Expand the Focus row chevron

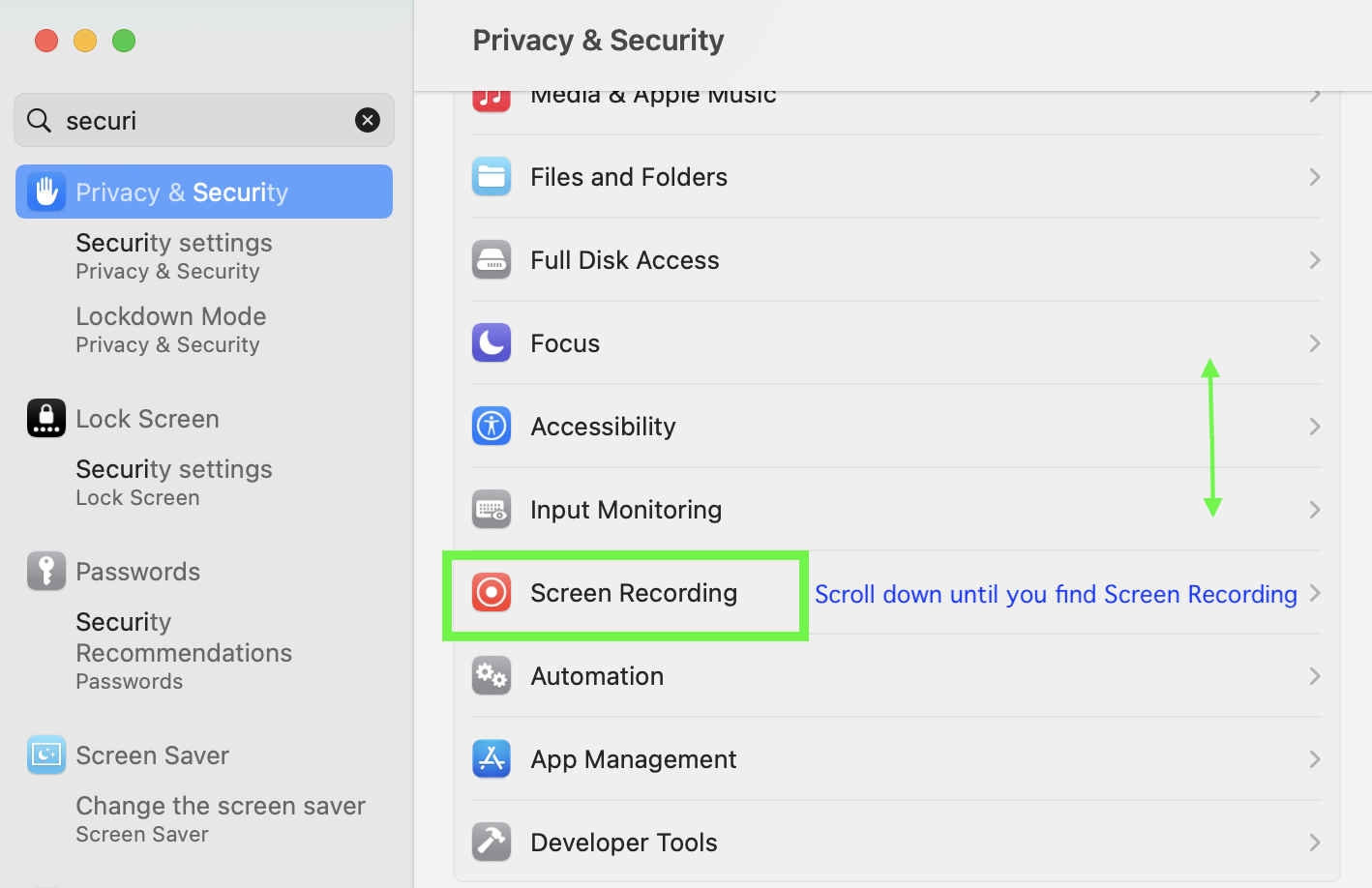1315,343
